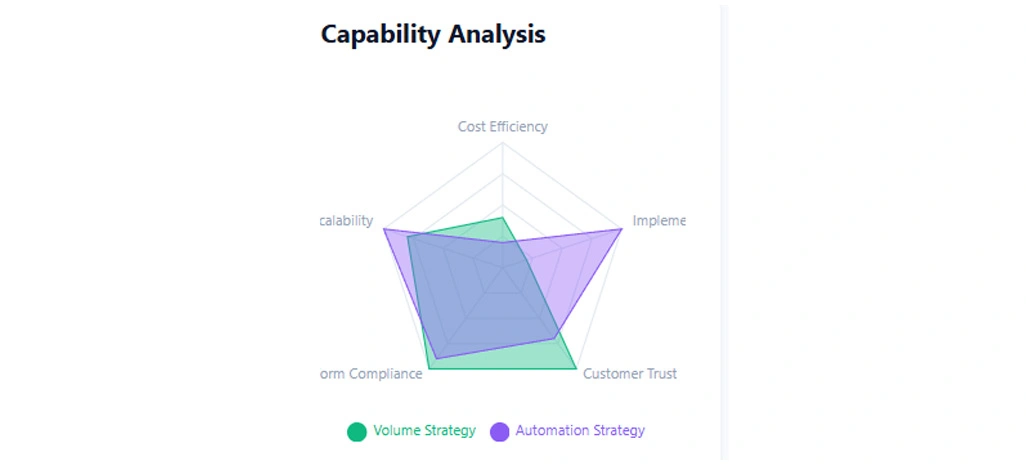Select the truncated Implementation axis label
The image size is (1026, 466).
click(x=658, y=221)
